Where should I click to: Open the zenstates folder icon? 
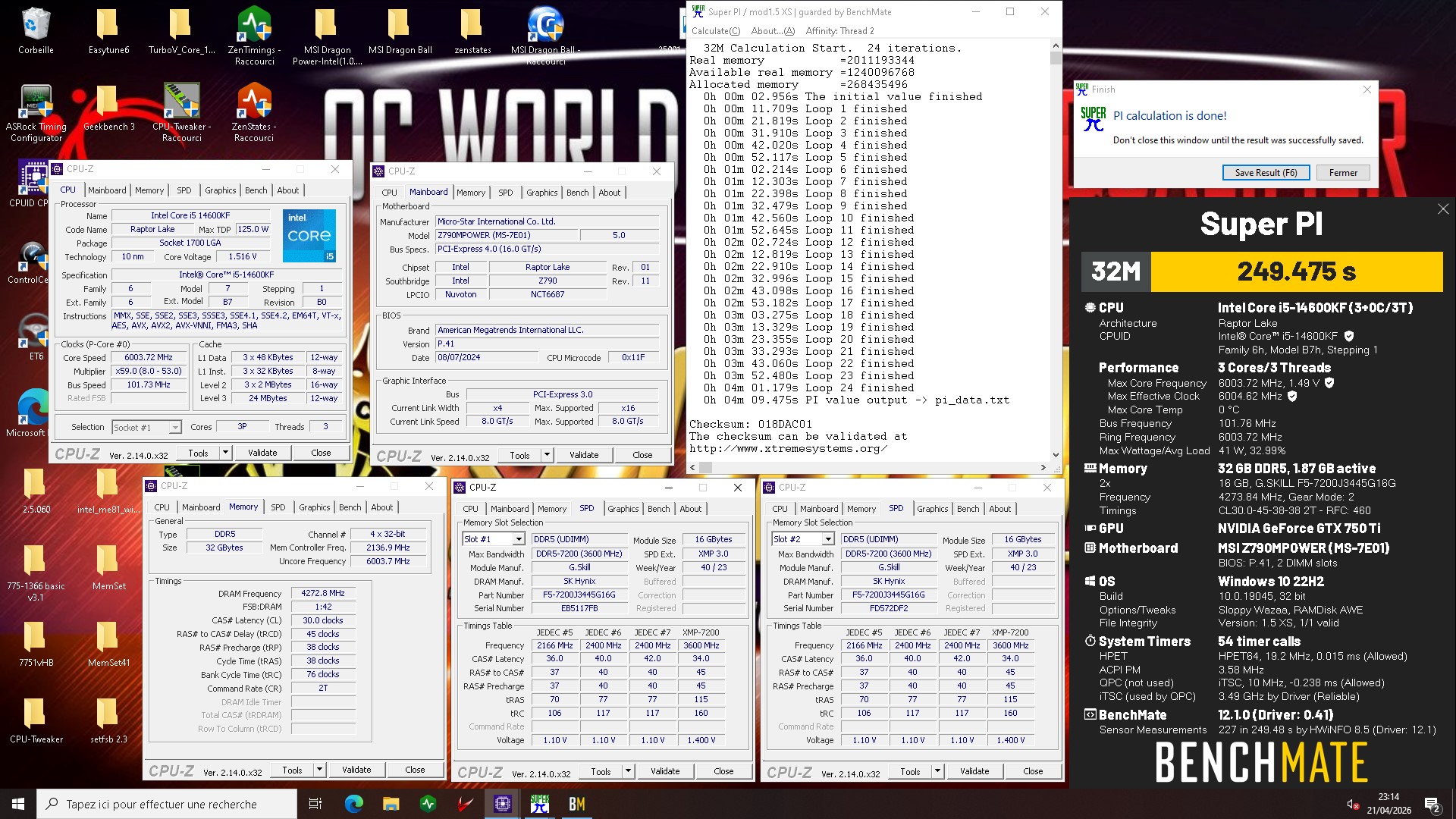472,30
